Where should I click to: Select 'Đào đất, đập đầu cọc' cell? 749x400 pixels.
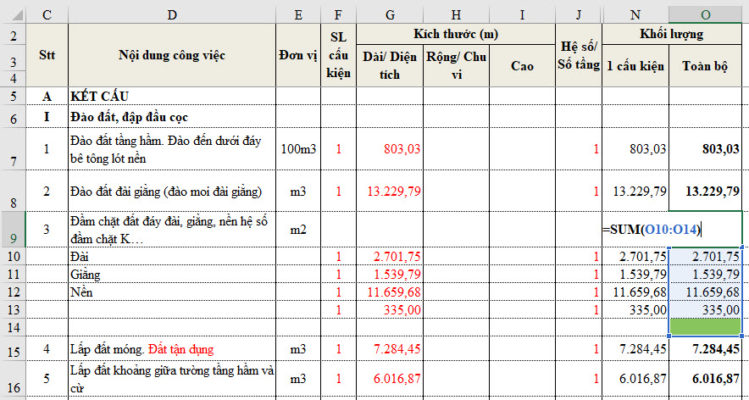[171, 119]
